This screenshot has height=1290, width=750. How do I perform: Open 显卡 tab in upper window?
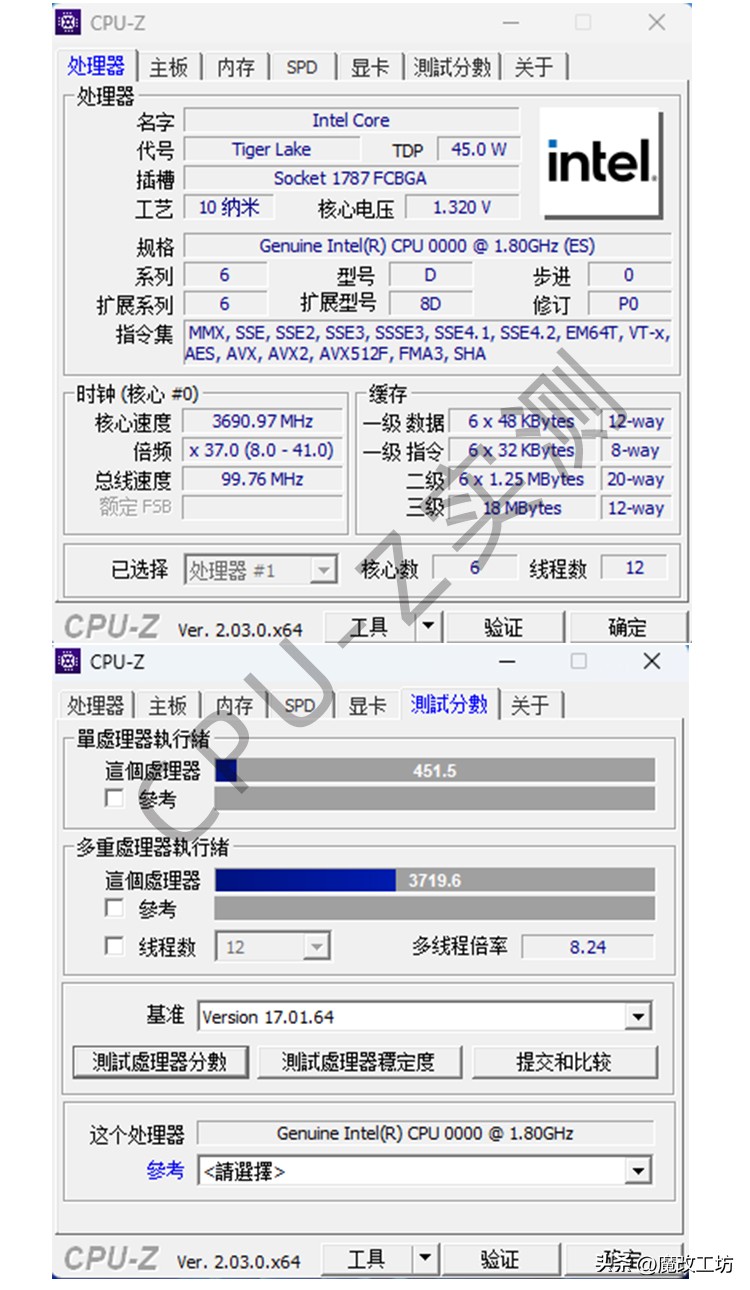pos(369,67)
